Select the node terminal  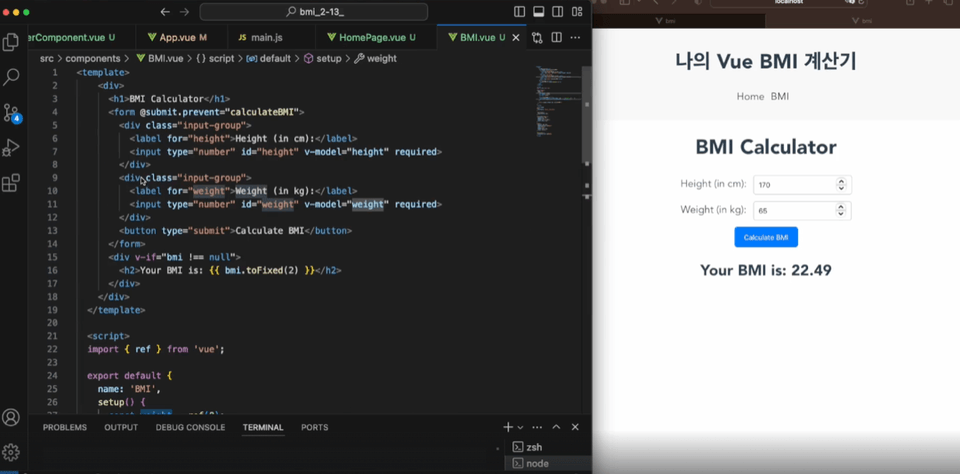[x=547, y=464]
